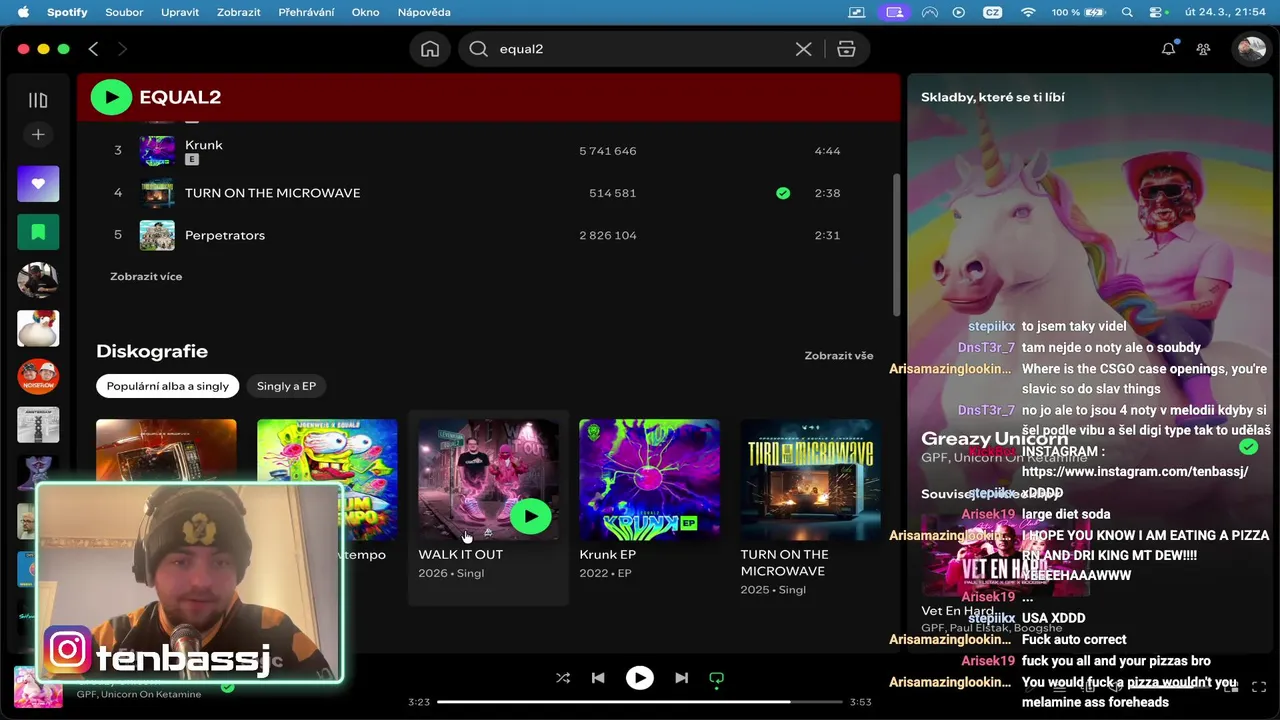The image size is (1280, 720).
Task: Click Zobrazit vše next to Diskografie
Action: [x=838, y=355]
